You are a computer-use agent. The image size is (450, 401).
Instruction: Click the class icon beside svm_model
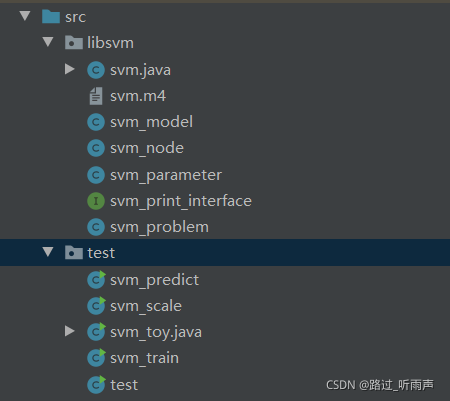click(x=96, y=122)
